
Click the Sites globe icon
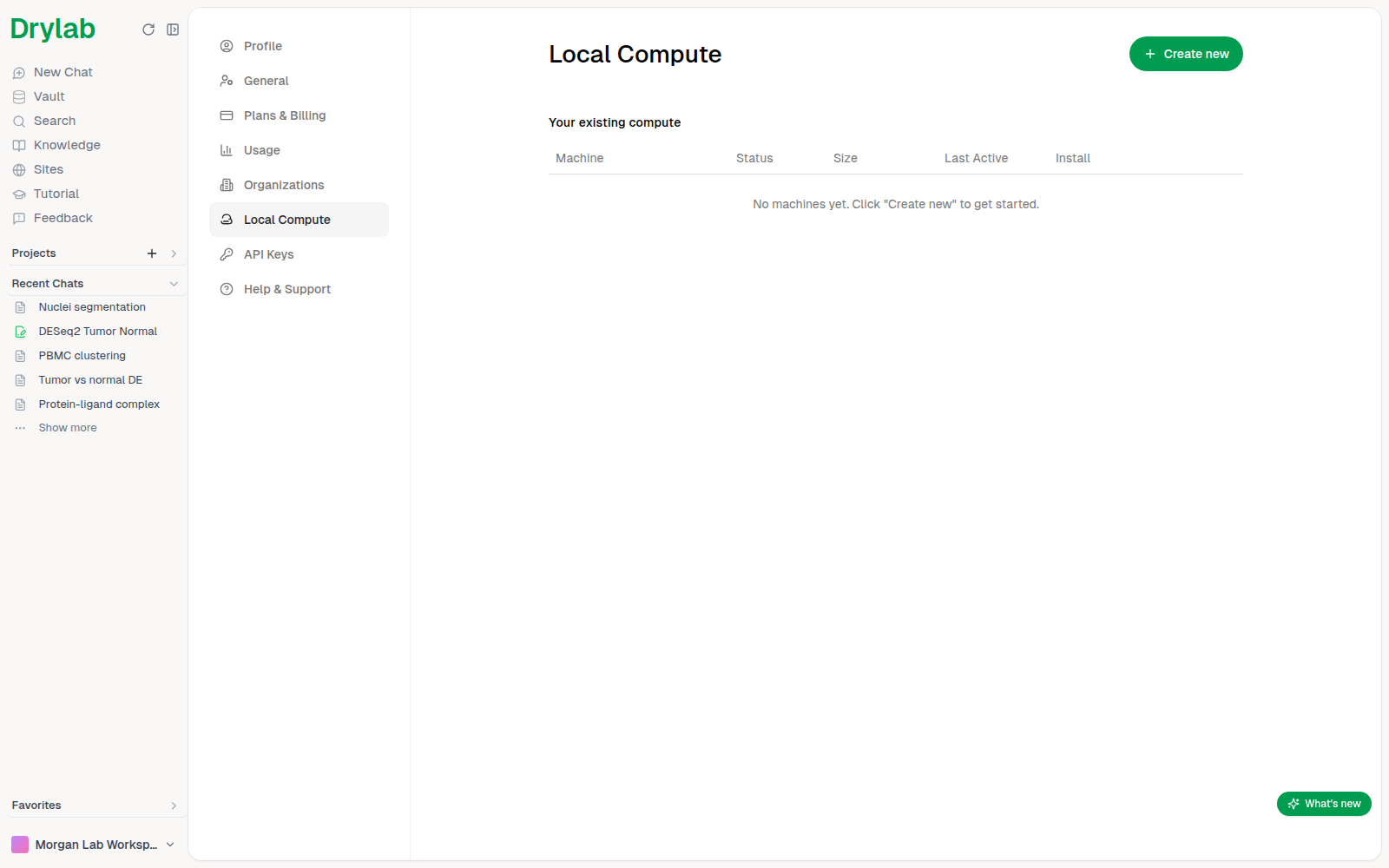[19, 170]
